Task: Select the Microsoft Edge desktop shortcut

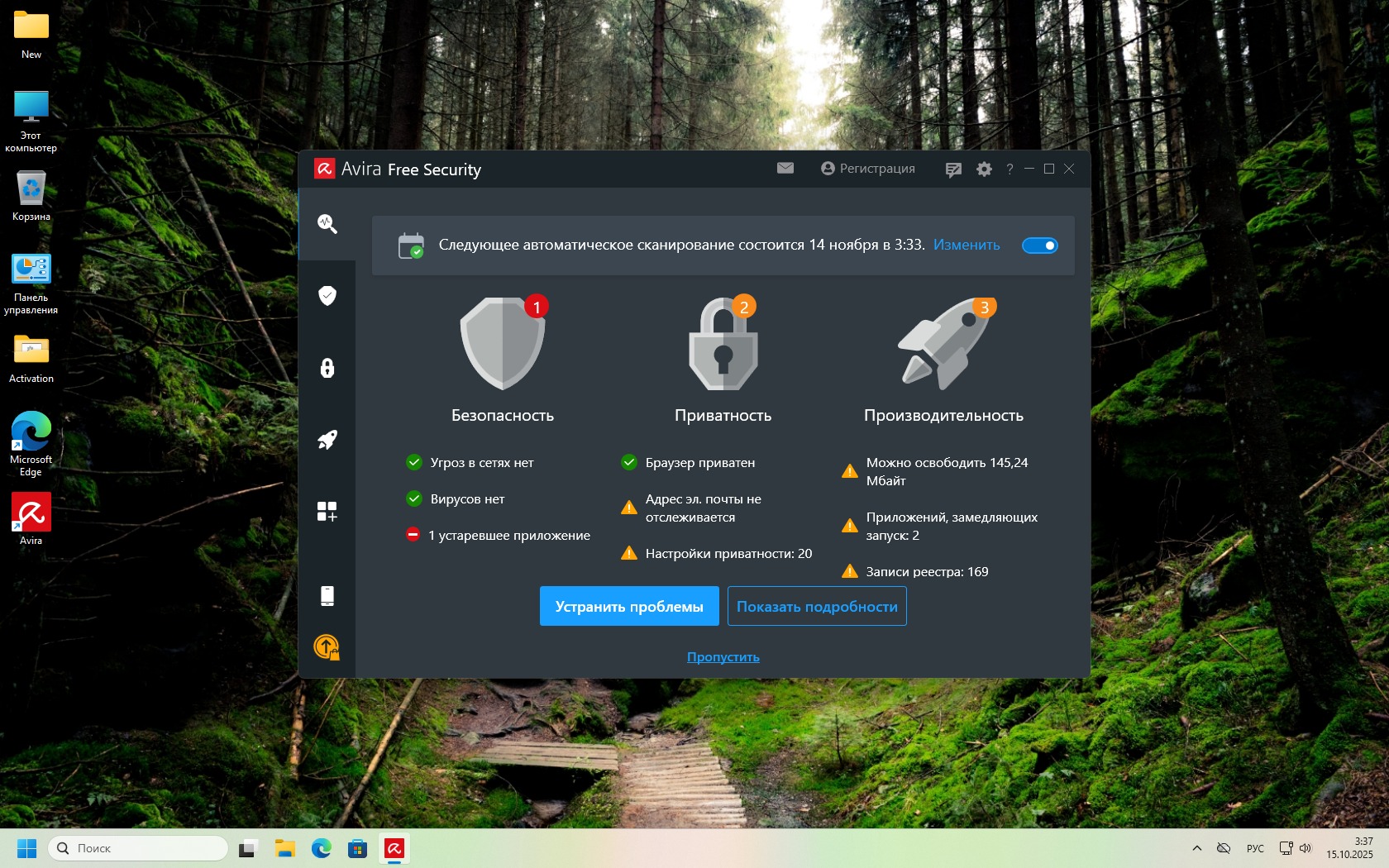Action: [x=31, y=444]
